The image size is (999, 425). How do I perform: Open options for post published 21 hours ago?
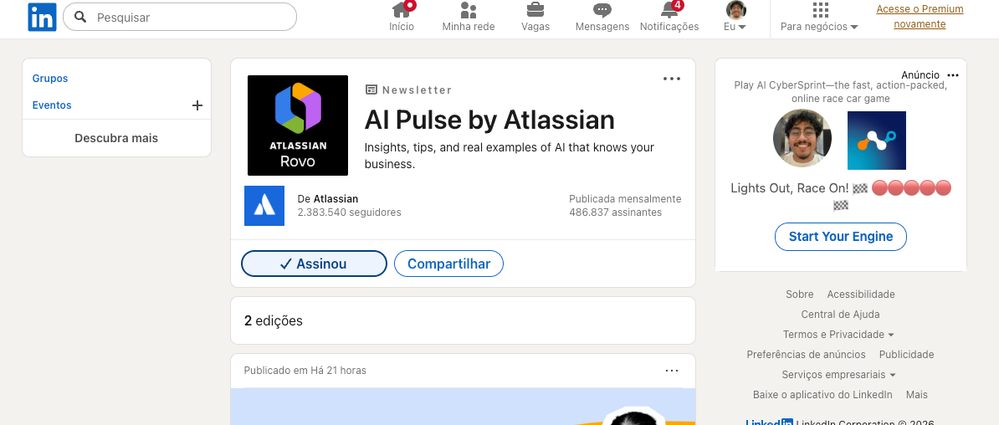point(672,371)
